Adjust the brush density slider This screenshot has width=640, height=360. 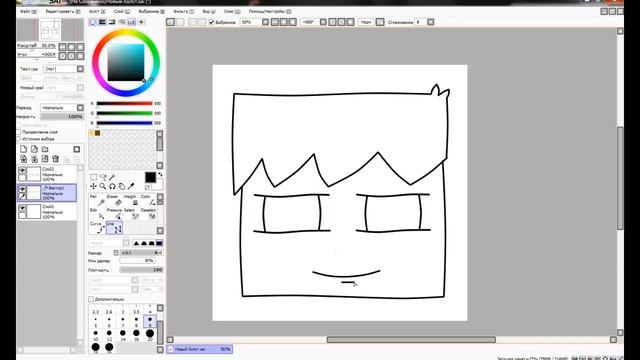(x=141, y=270)
